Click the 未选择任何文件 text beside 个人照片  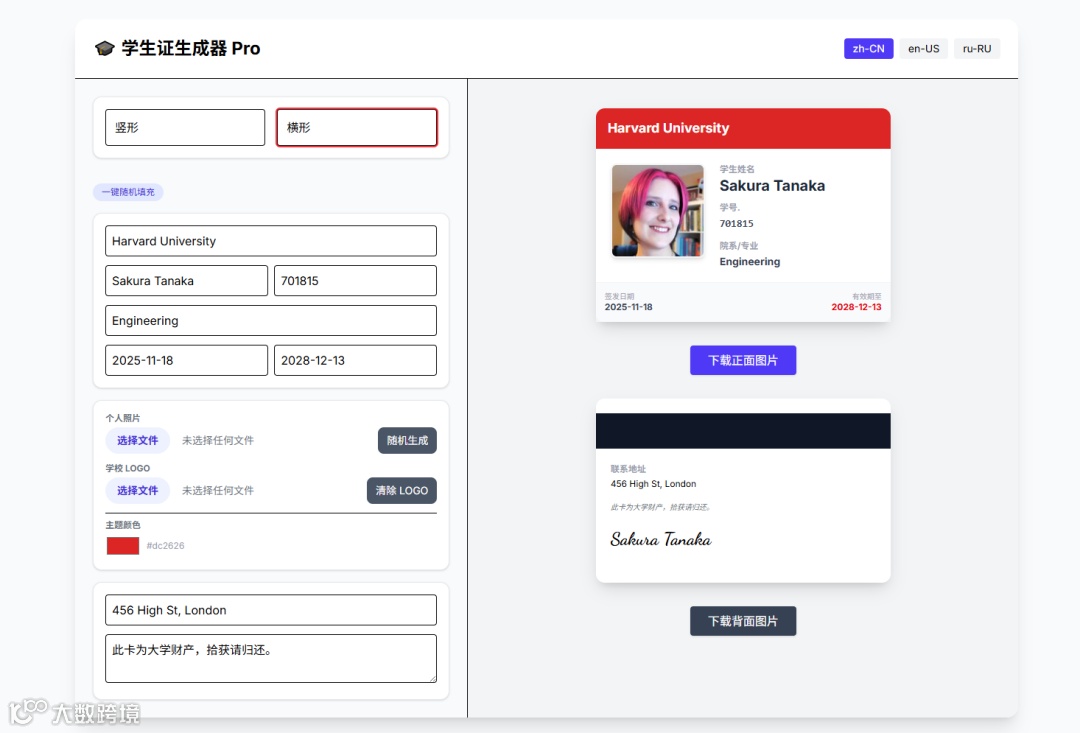coord(218,441)
